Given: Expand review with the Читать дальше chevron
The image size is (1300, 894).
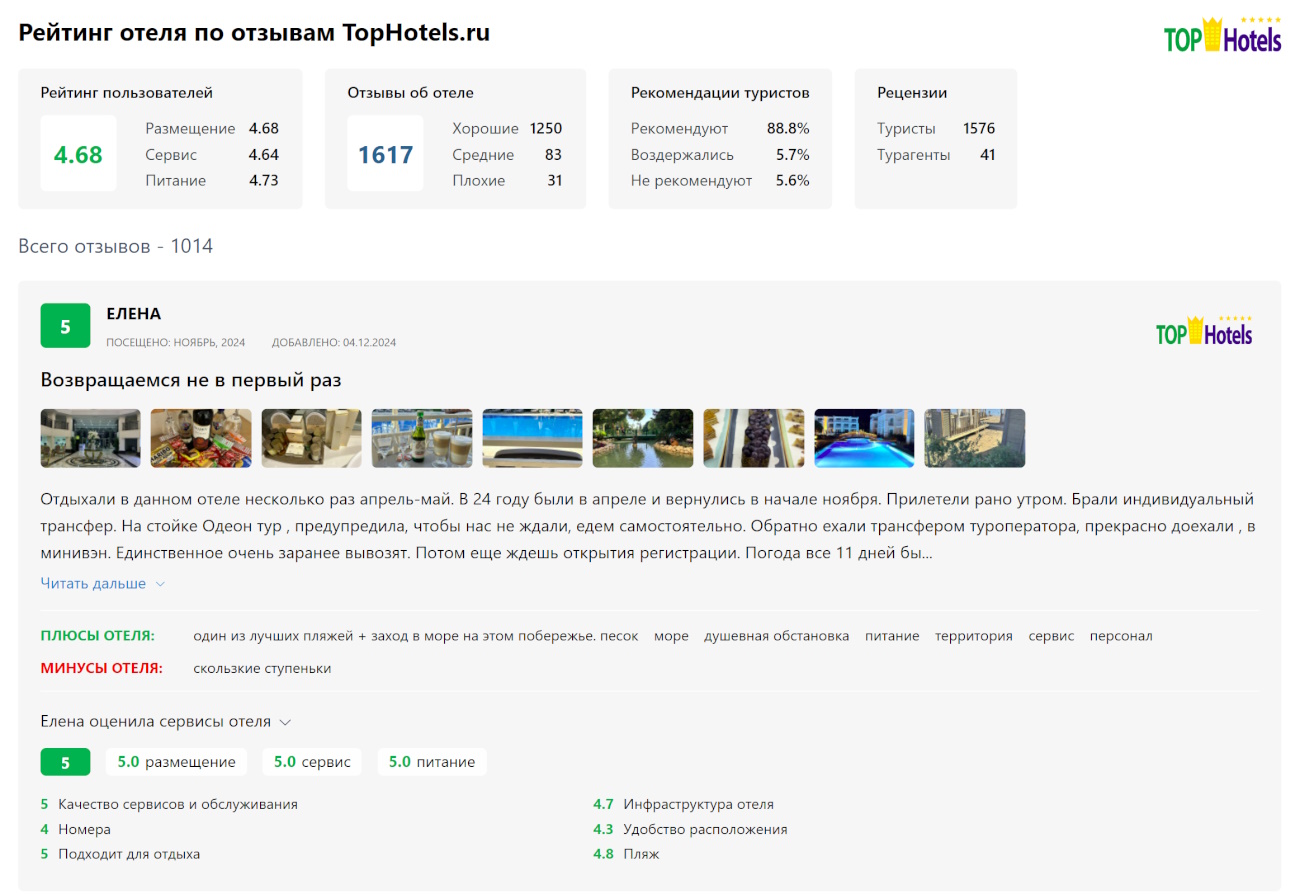Looking at the screenshot, I should (x=160, y=584).
